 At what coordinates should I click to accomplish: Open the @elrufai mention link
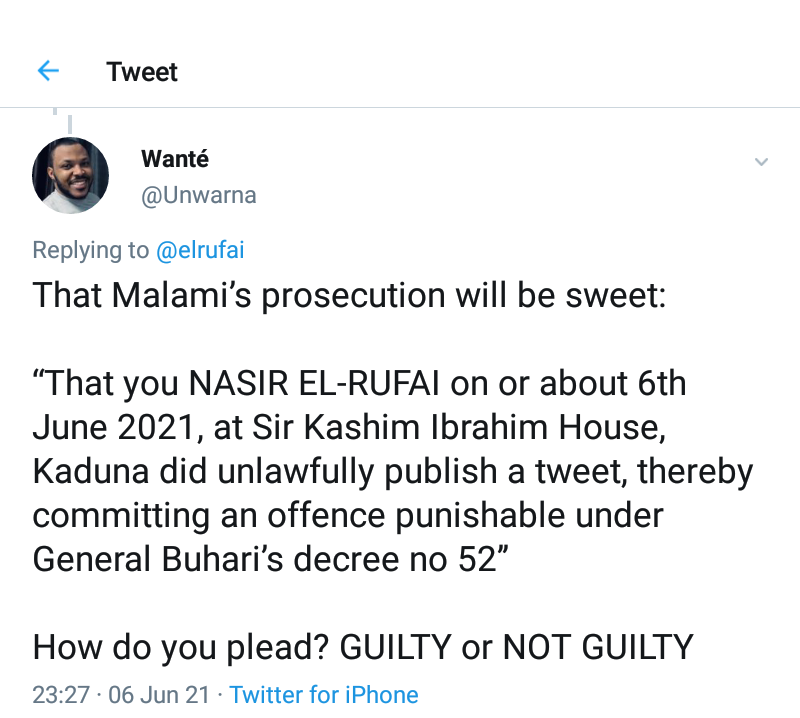[x=200, y=250]
